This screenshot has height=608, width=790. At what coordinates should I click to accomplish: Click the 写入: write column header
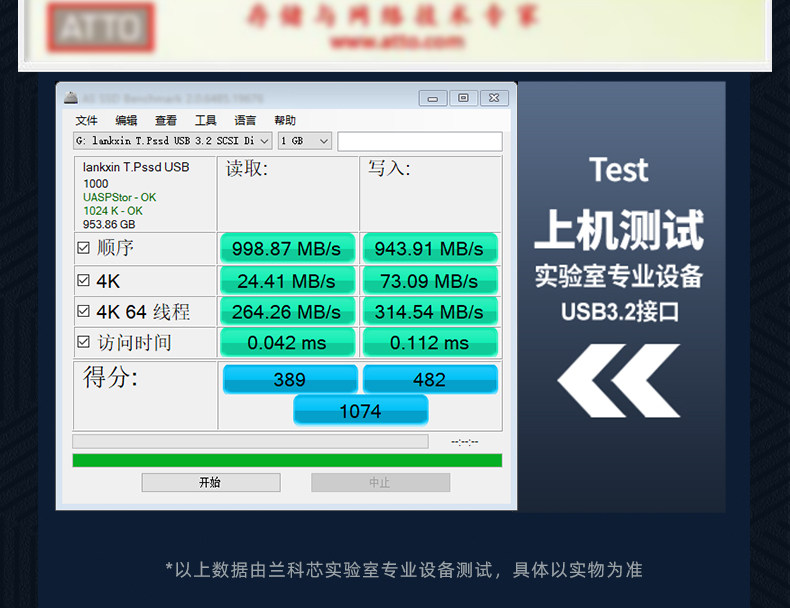(x=389, y=168)
